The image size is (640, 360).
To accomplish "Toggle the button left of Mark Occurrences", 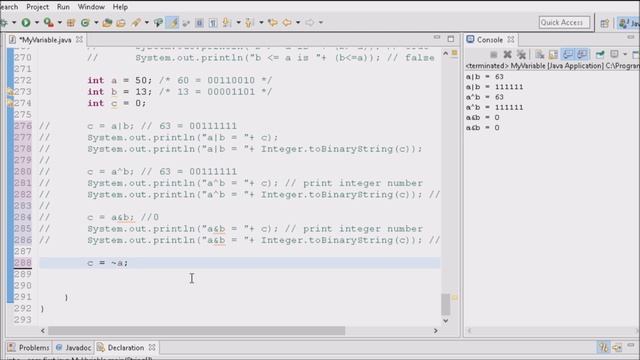I will point(158,23).
